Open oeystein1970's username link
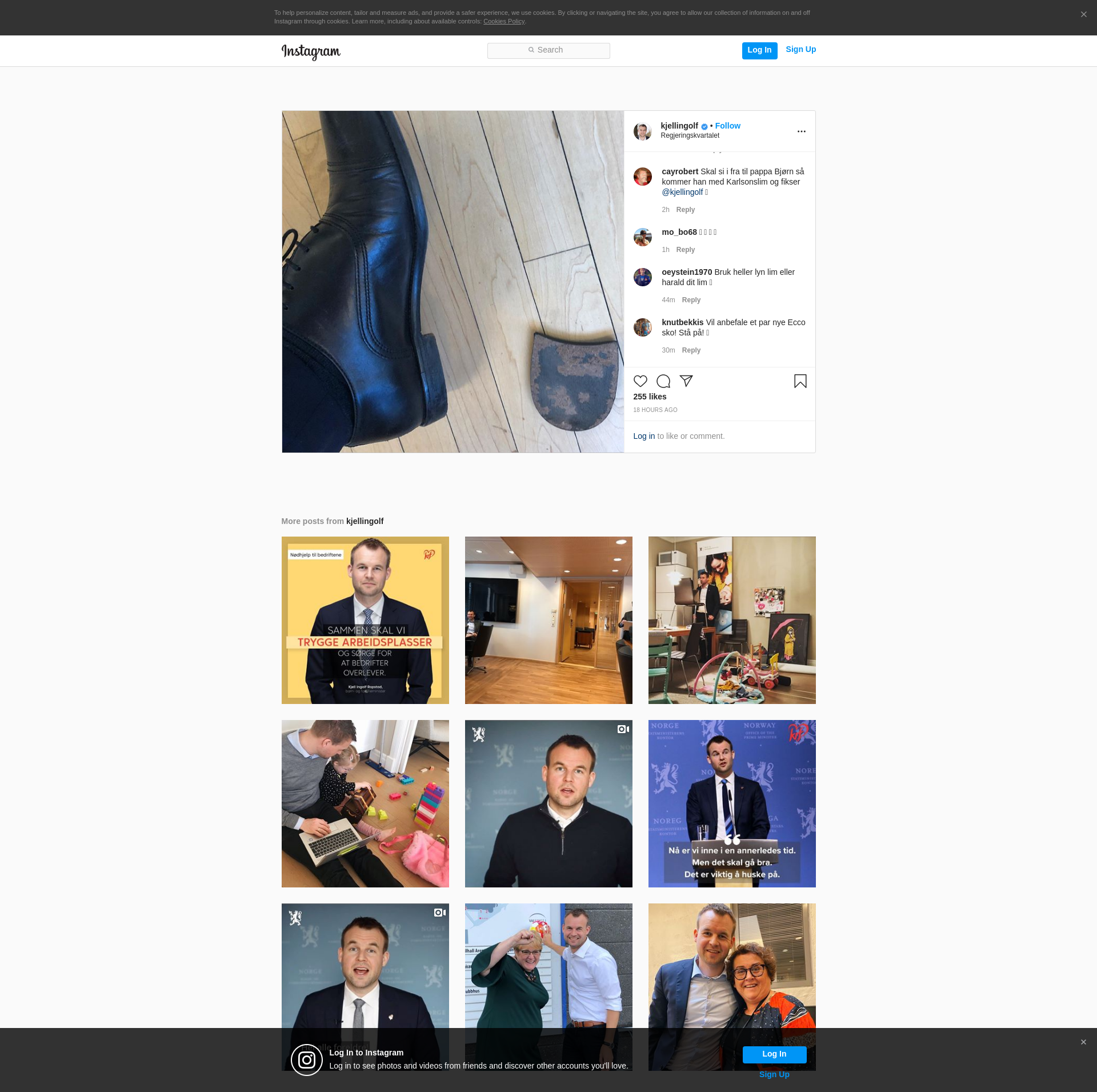Viewport: 1097px width, 1092px height. tap(687, 272)
